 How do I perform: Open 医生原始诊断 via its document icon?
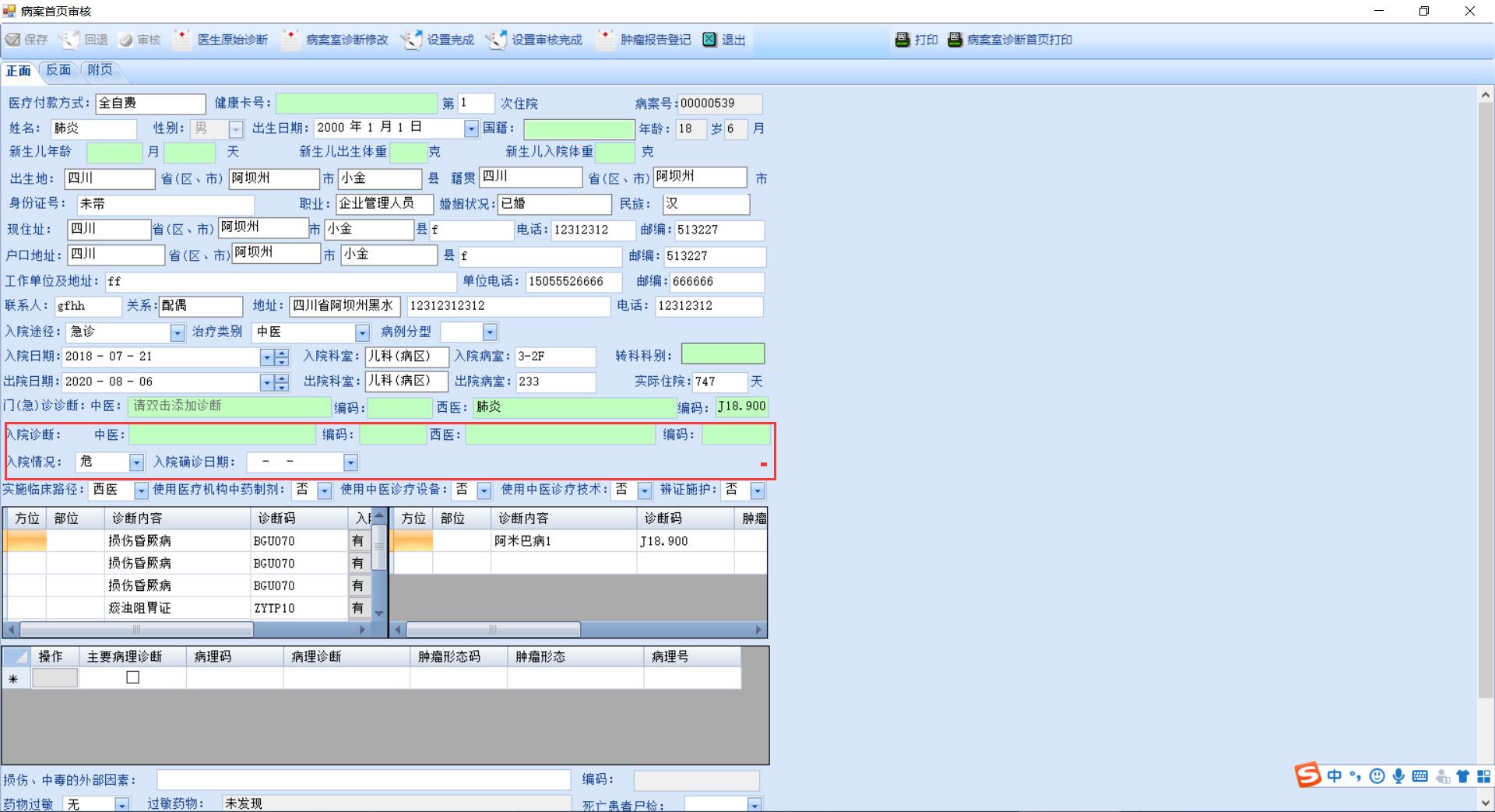pyautogui.click(x=181, y=40)
